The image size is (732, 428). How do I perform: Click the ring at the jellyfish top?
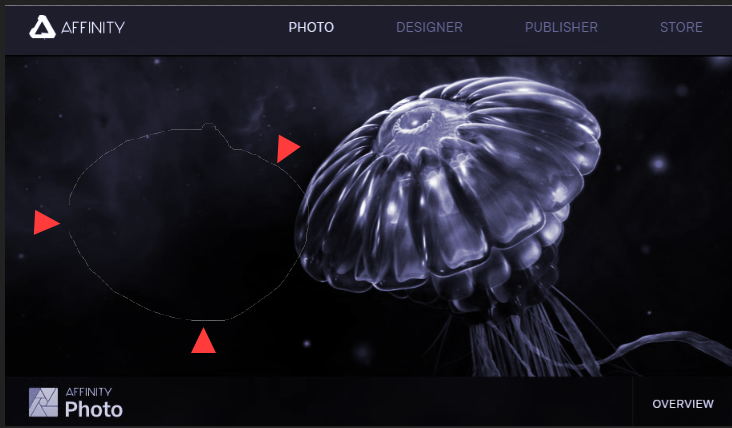coord(413,121)
